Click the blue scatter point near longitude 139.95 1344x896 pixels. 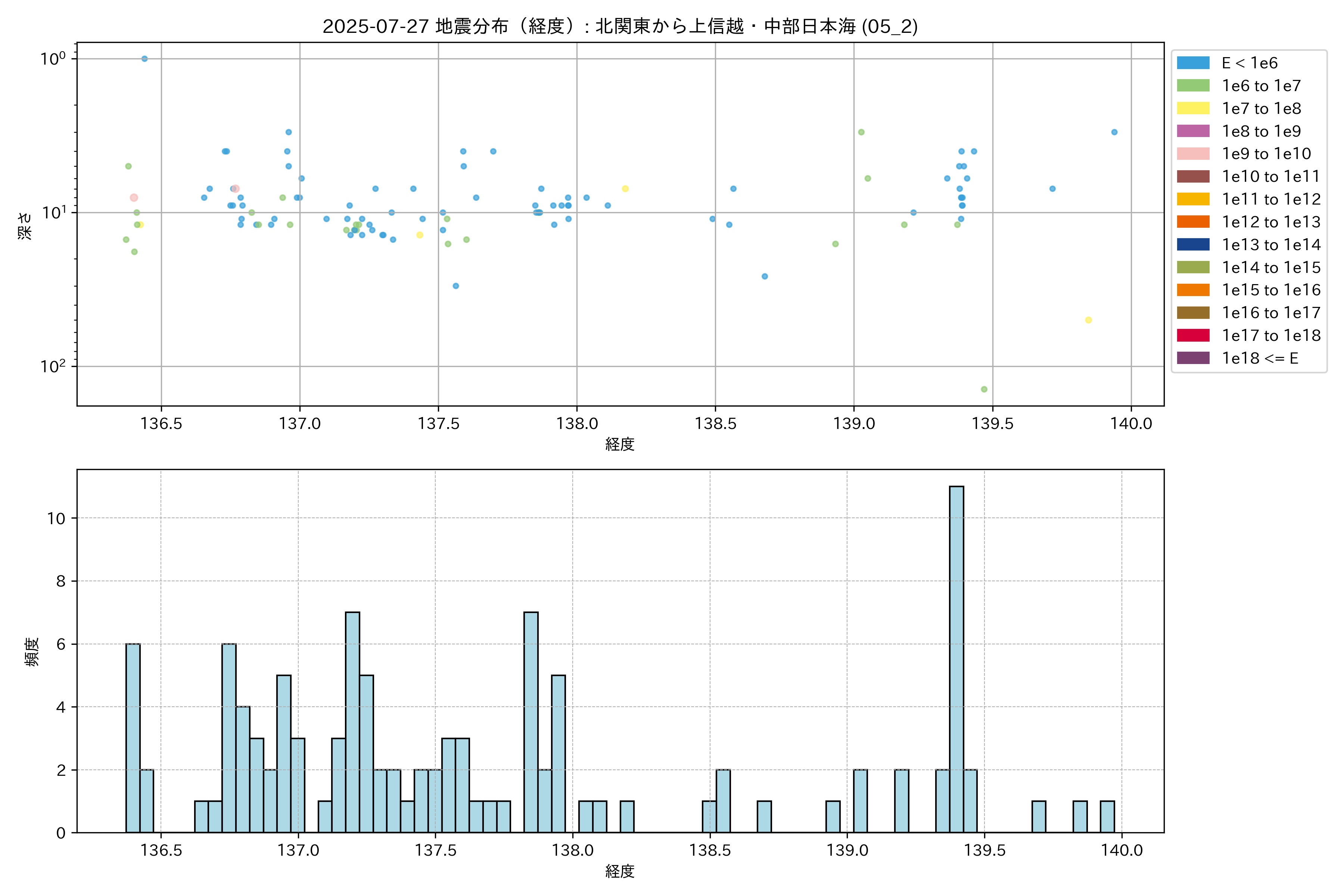(x=1114, y=132)
